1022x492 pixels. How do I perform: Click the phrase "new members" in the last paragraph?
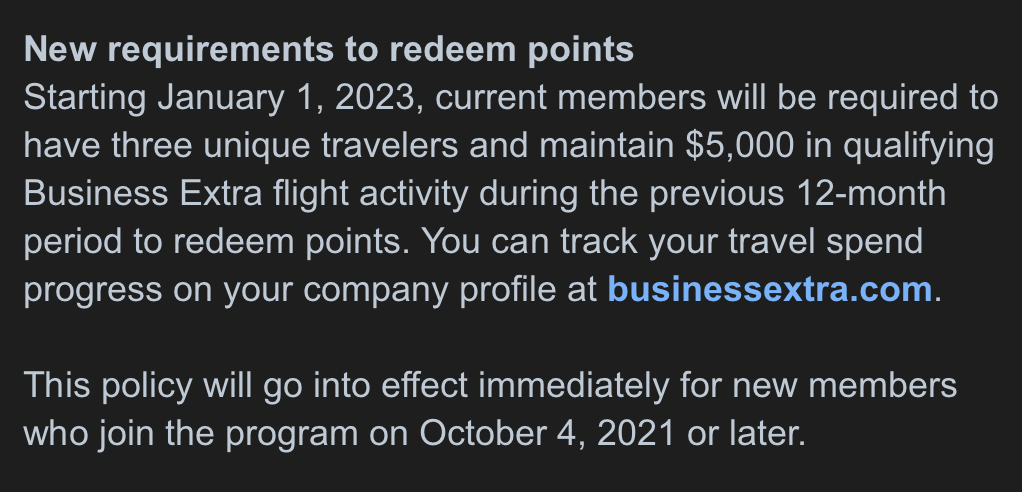click(845, 386)
